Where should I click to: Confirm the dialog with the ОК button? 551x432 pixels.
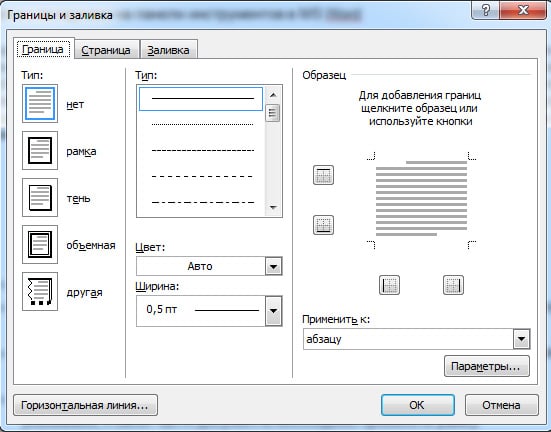coord(418,405)
